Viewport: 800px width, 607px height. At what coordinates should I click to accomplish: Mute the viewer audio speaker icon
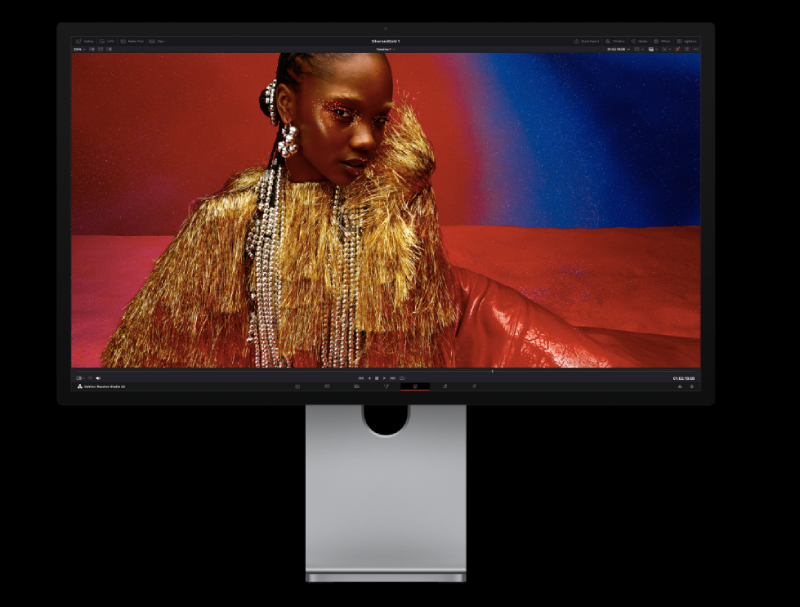[x=98, y=378]
